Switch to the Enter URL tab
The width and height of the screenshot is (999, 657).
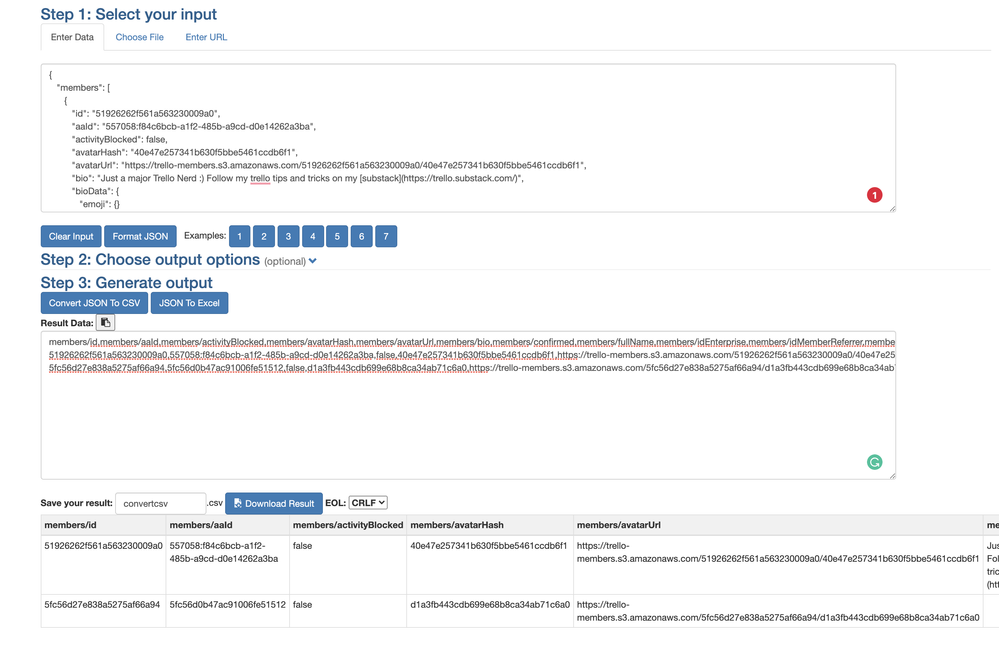click(206, 37)
